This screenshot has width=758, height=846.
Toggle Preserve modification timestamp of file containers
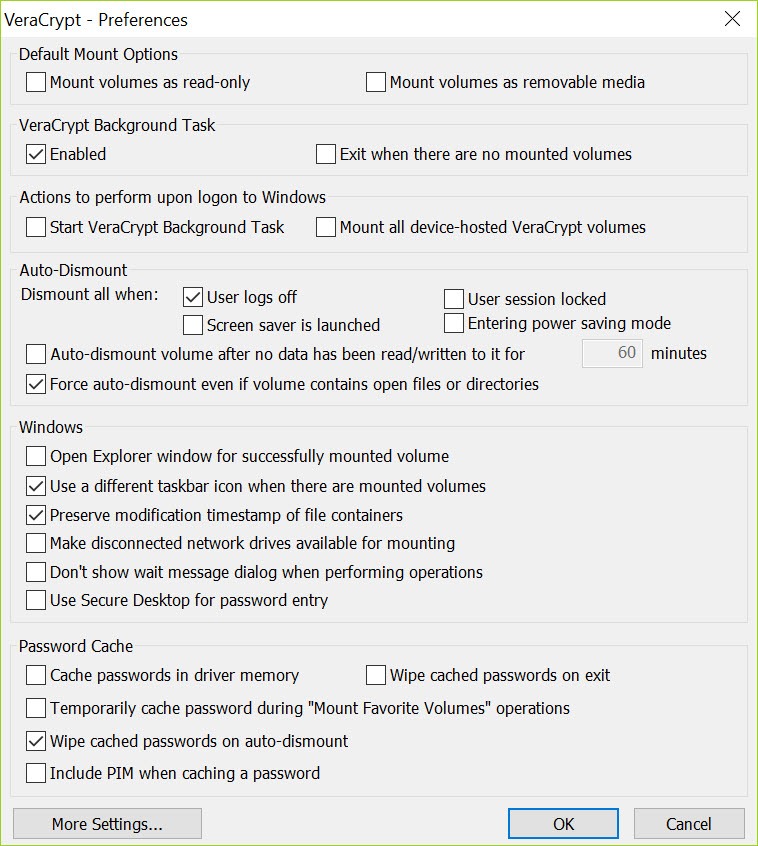tap(36, 515)
